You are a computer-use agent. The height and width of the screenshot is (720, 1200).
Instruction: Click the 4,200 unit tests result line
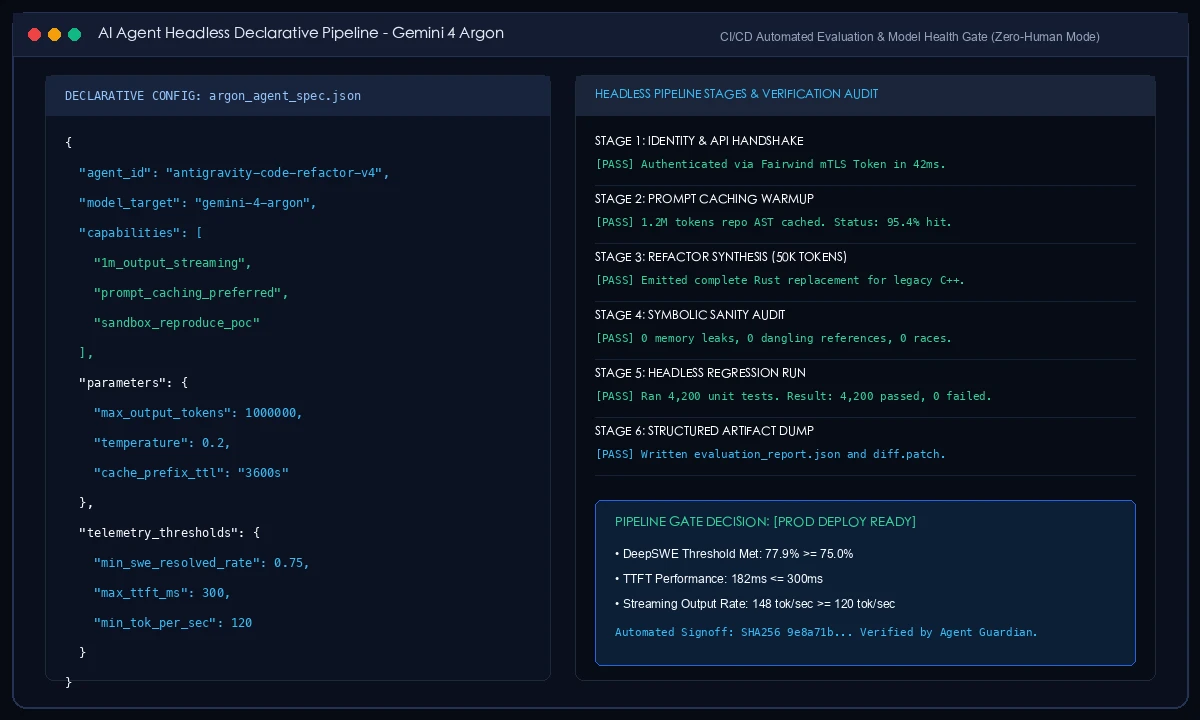click(794, 396)
